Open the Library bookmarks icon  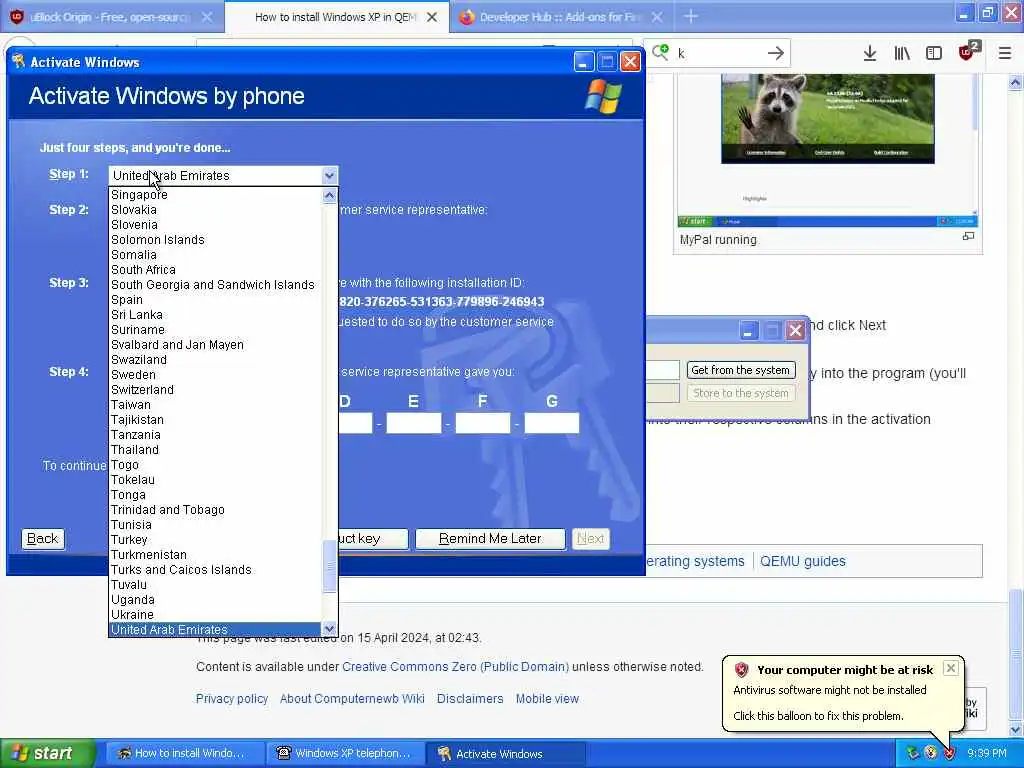(902, 53)
